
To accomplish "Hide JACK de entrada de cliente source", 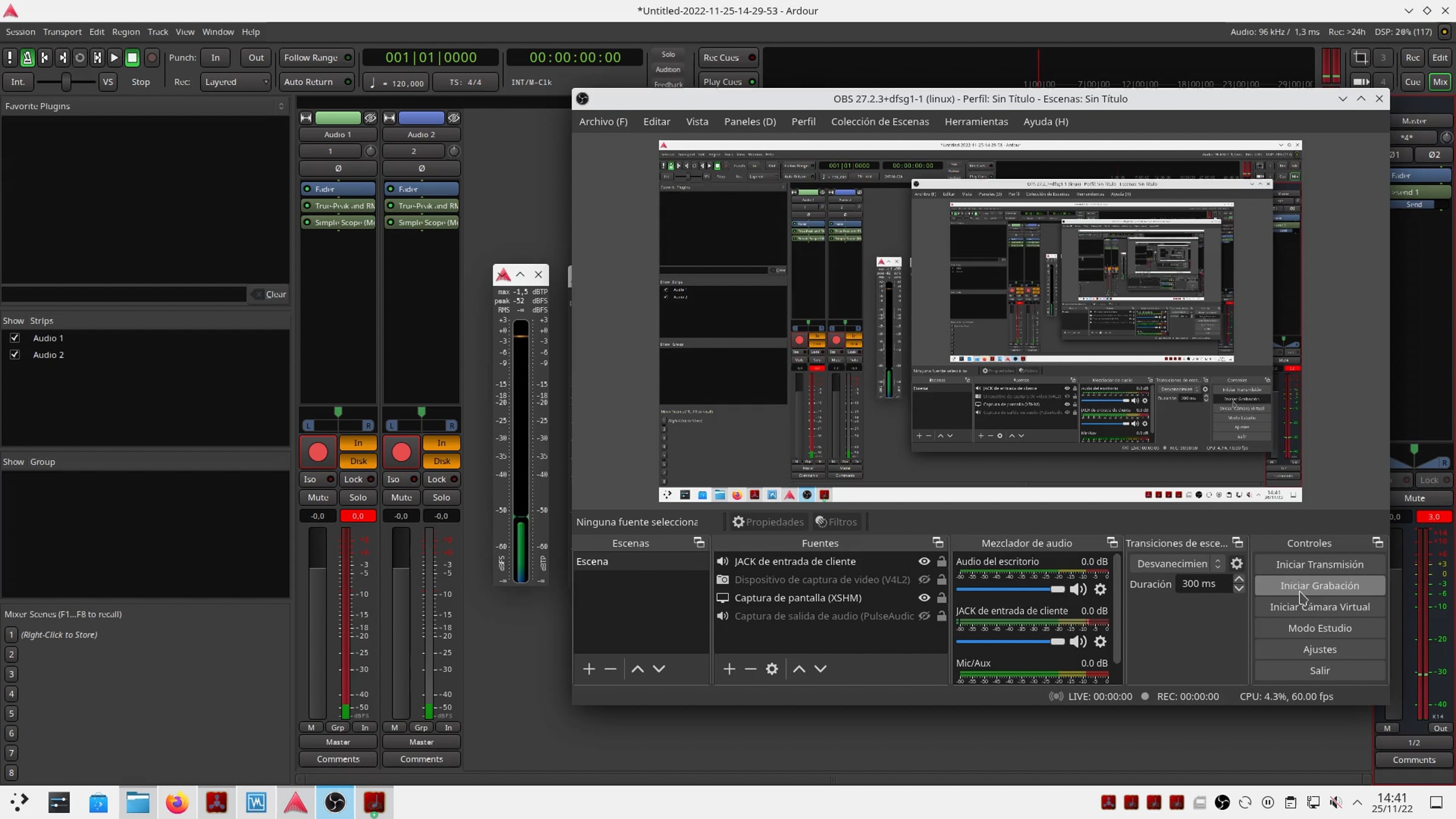I will pos(924,561).
